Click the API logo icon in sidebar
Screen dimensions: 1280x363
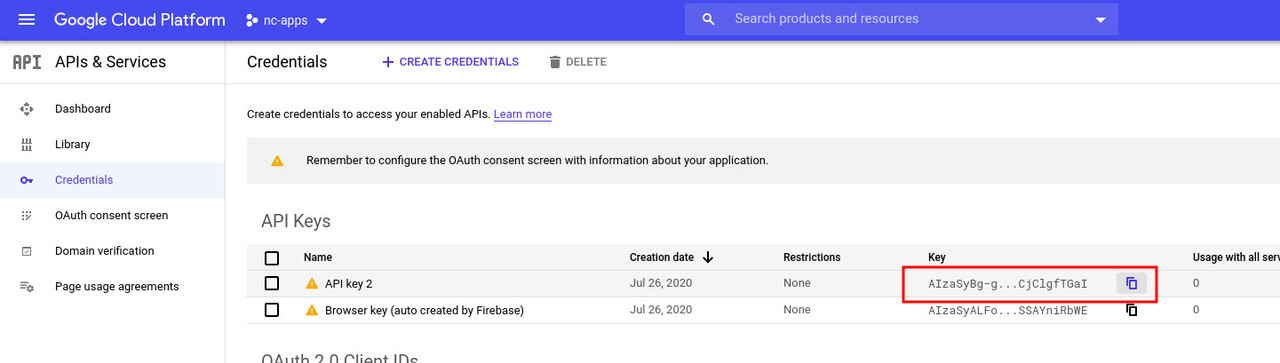pyautogui.click(x=27, y=62)
